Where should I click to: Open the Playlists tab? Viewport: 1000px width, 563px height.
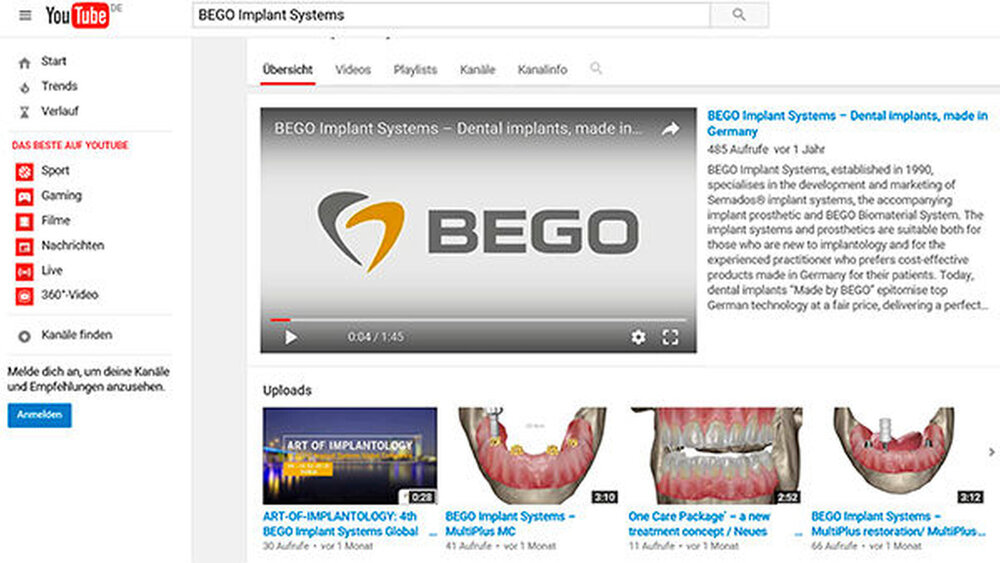point(415,70)
